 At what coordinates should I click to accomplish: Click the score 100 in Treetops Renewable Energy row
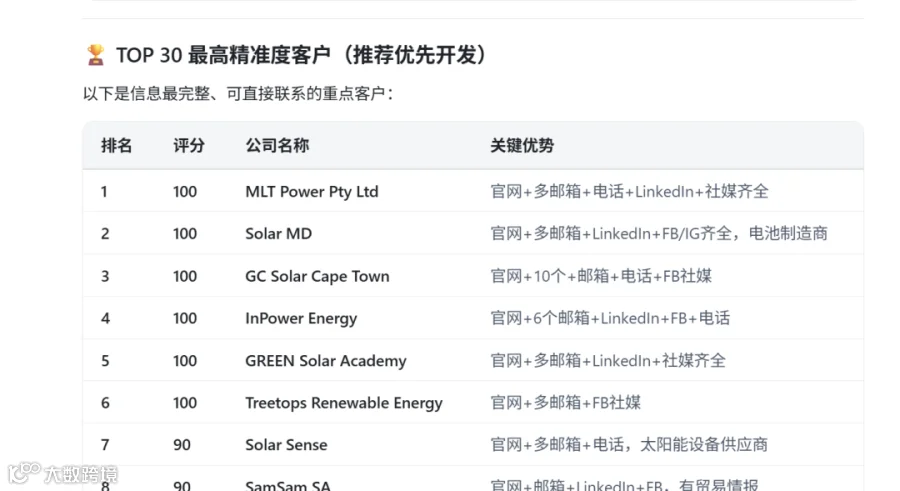[185, 403]
